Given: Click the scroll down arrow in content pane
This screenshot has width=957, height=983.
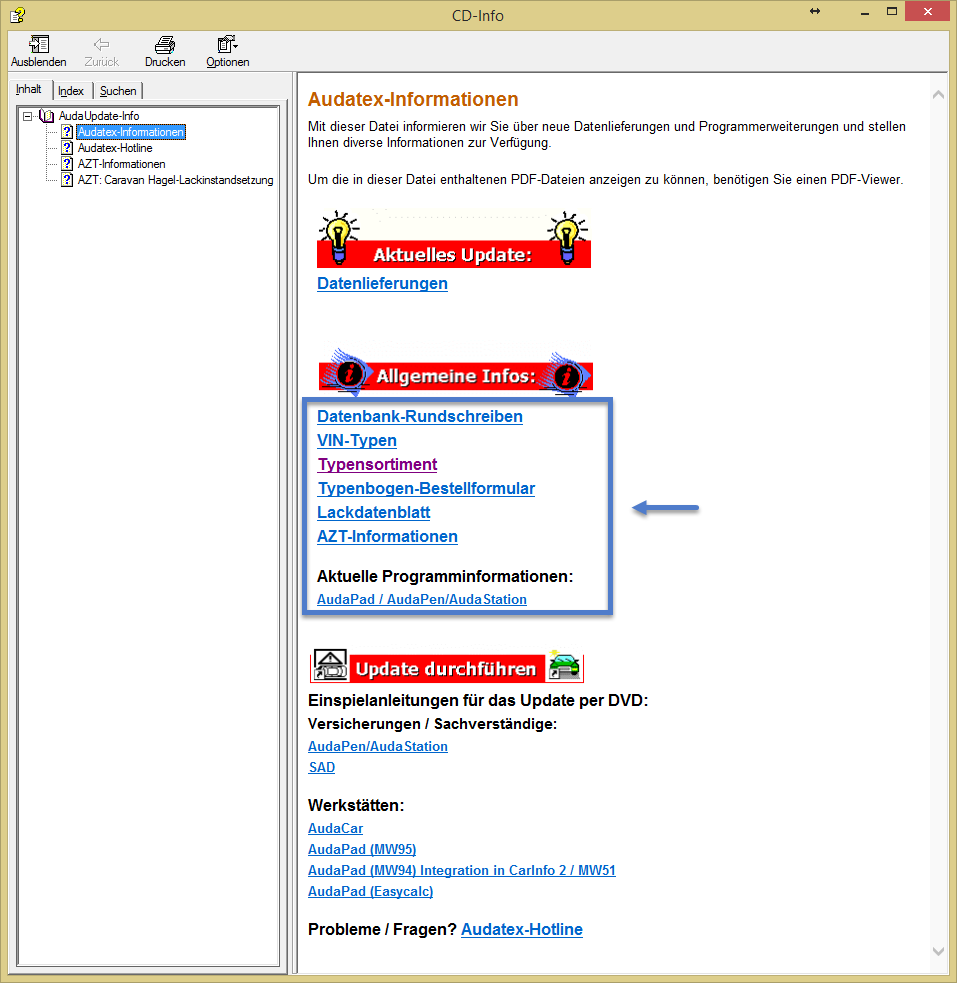Looking at the screenshot, I should coord(938,951).
